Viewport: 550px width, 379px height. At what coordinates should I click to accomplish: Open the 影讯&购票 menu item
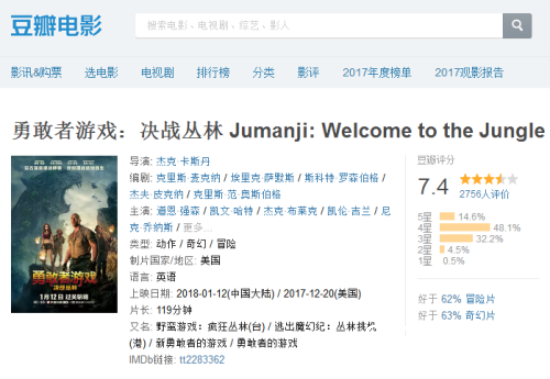point(36,73)
